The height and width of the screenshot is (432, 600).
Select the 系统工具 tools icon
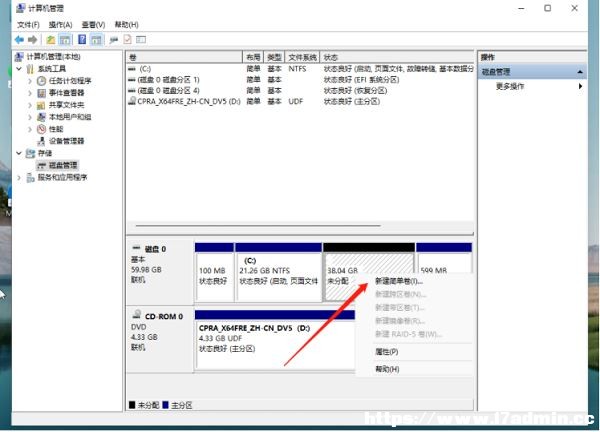click(x=30, y=69)
